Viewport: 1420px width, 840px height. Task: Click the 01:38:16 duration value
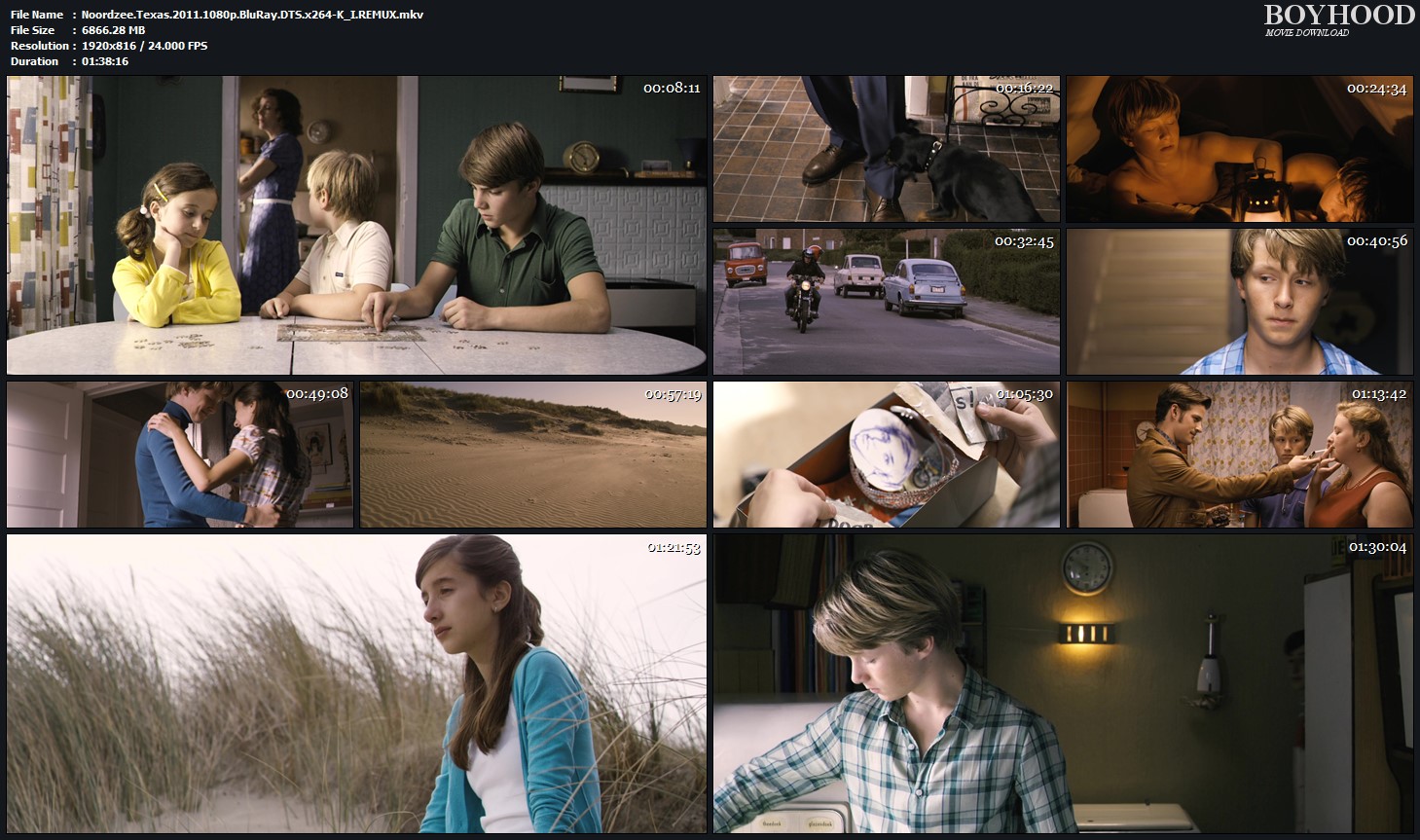pos(105,61)
